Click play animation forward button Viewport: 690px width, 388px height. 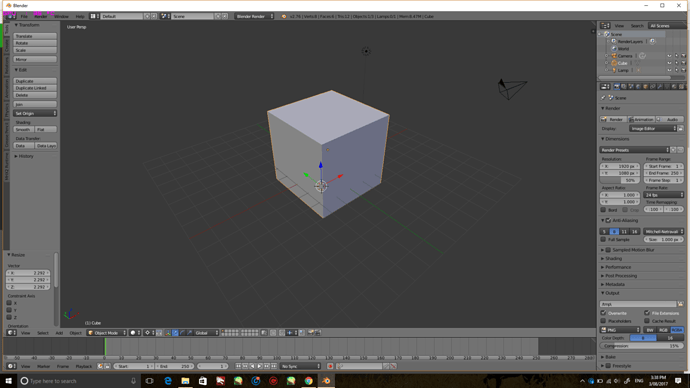pyautogui.click(x=260, y=366)
